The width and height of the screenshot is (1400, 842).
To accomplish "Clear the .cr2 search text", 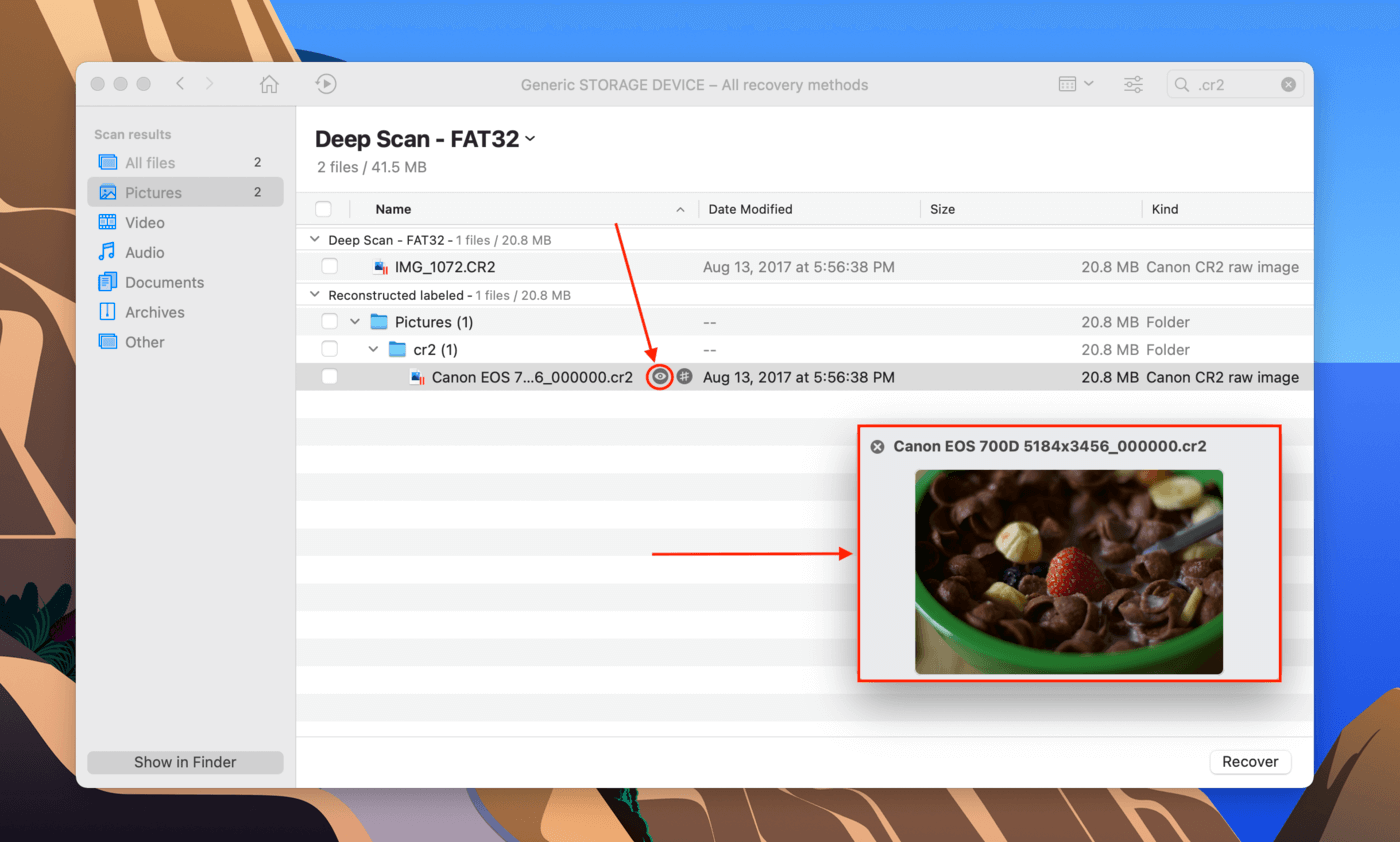I will click(1289, 85).
